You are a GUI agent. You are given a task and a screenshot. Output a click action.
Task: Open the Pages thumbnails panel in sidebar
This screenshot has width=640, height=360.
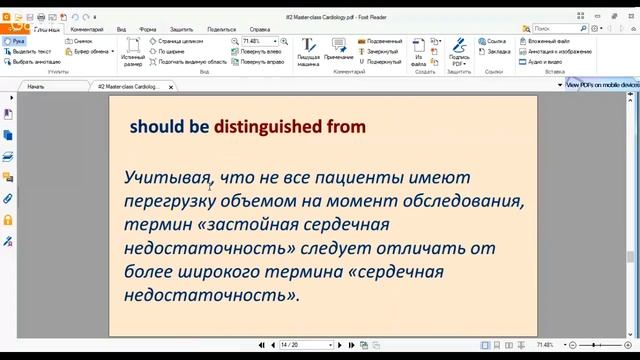[x=8, y=135]
